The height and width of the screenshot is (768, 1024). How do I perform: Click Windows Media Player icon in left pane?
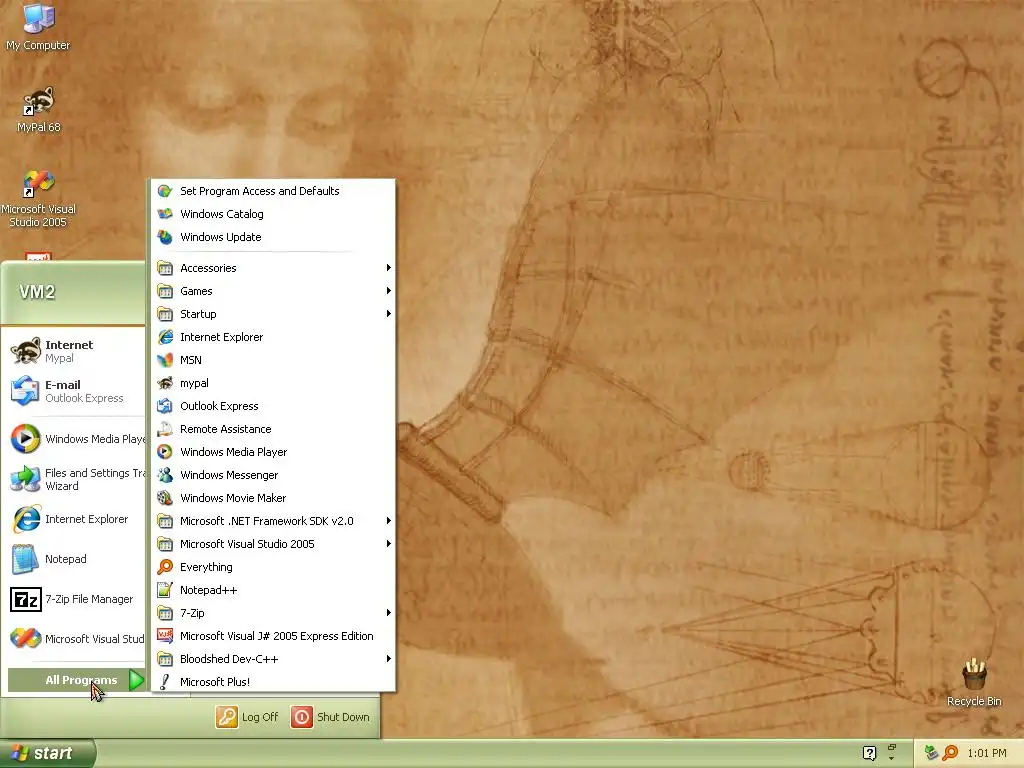coord(25,439)
